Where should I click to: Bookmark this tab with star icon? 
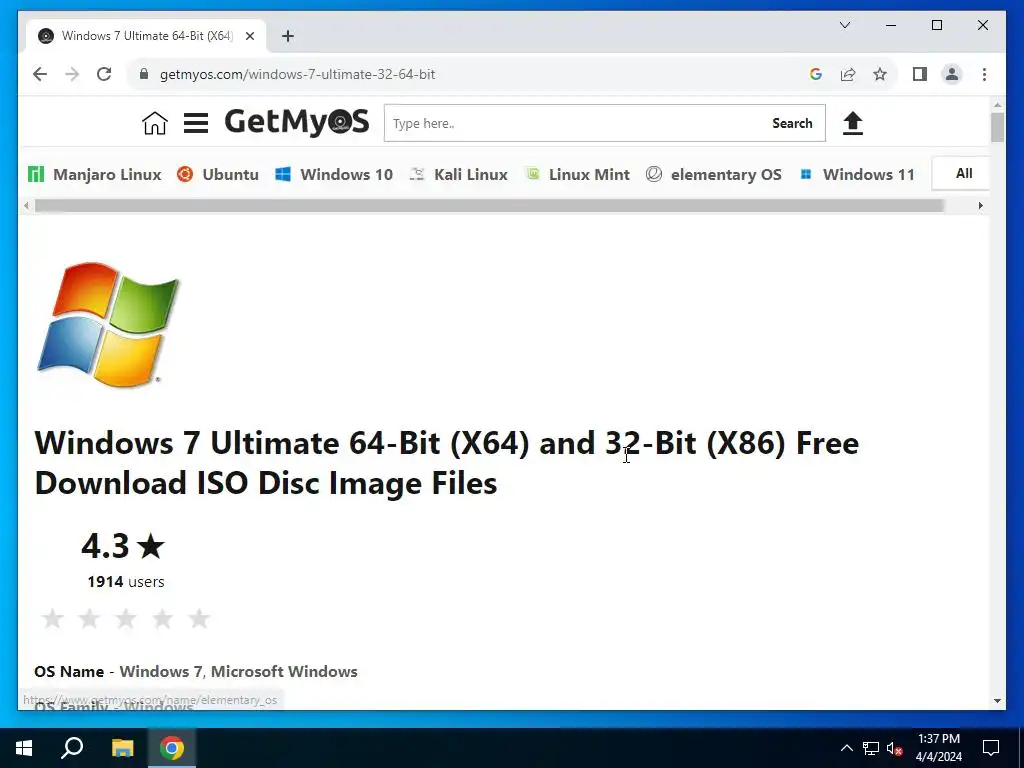click(880, 74)
